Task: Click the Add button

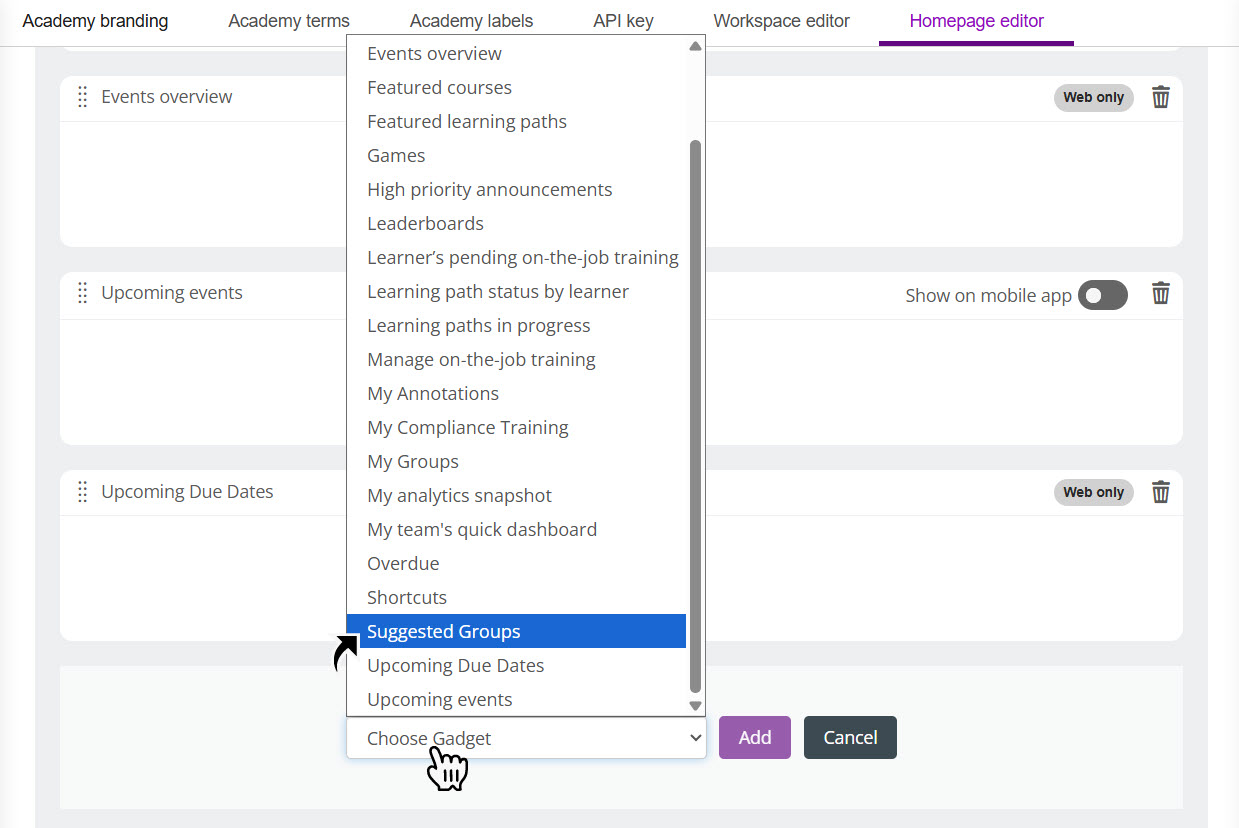Action: coord(754,737)
